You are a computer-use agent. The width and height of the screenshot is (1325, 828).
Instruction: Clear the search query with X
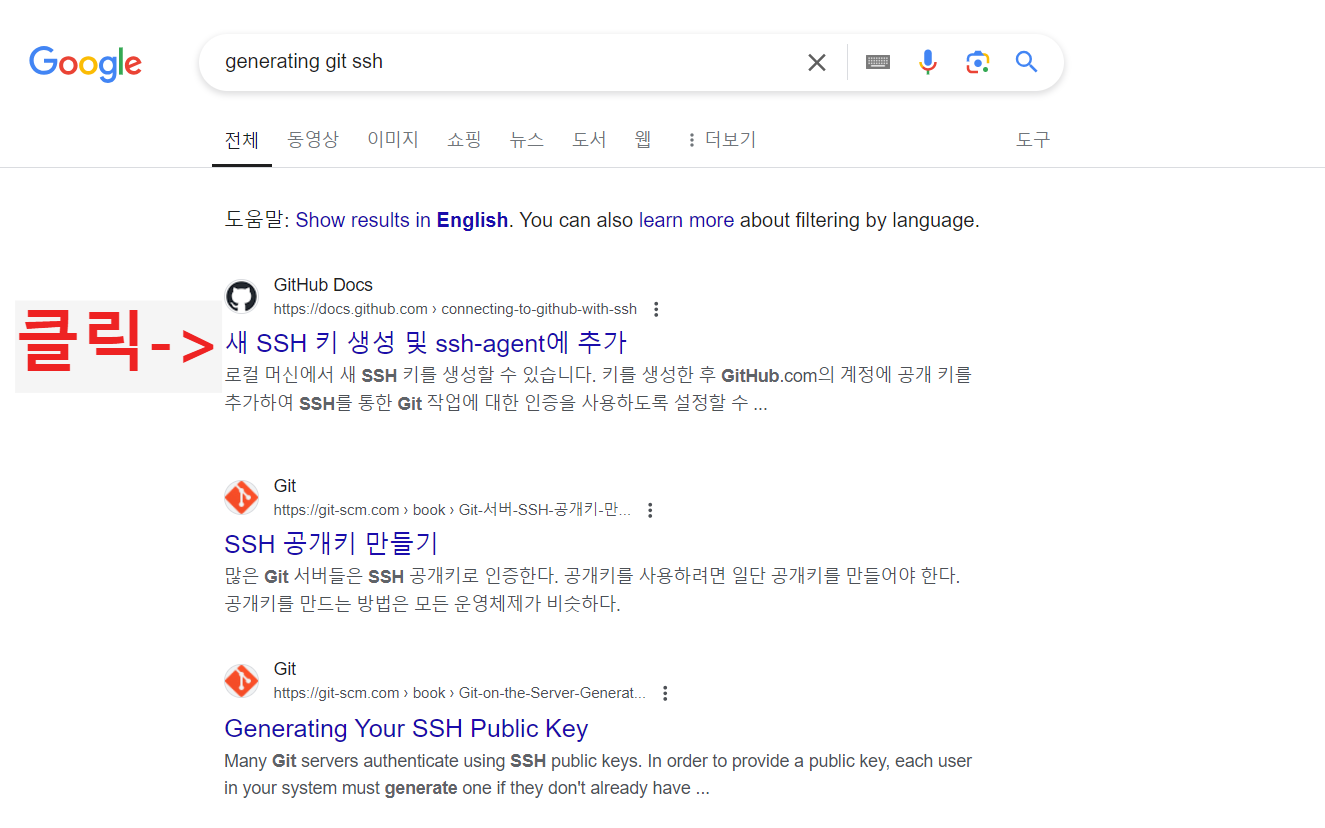[x=817, y=62]
